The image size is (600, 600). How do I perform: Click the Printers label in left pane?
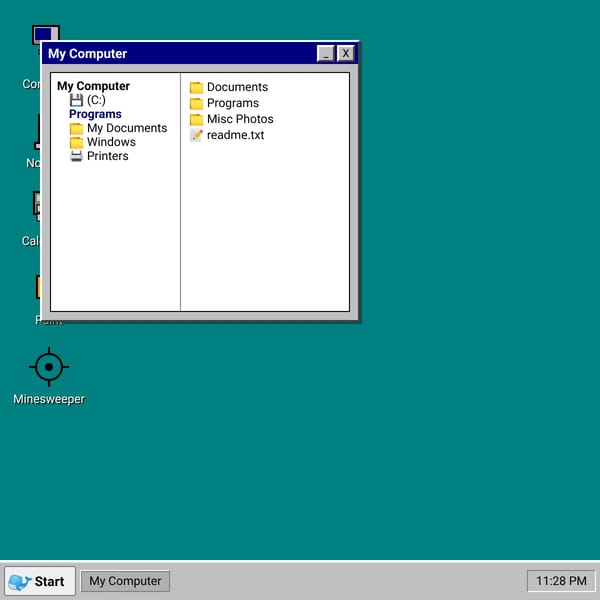[108, 156]
